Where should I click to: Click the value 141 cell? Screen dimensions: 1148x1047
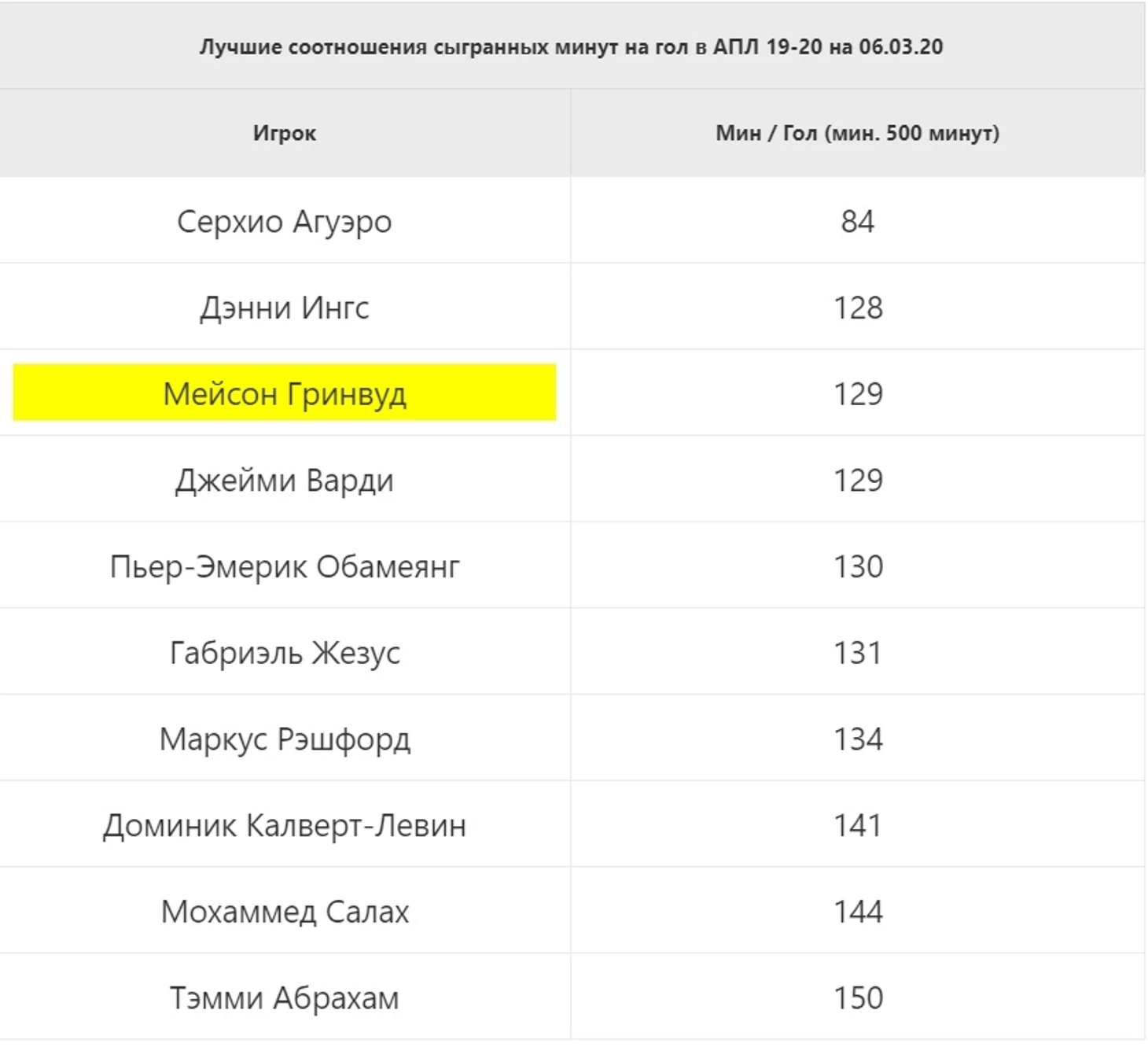857,825
